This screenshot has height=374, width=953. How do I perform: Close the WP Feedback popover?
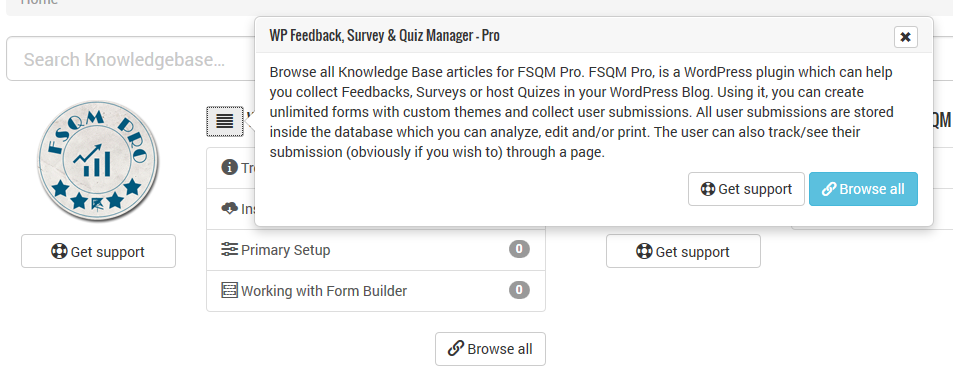click(906, 37)
